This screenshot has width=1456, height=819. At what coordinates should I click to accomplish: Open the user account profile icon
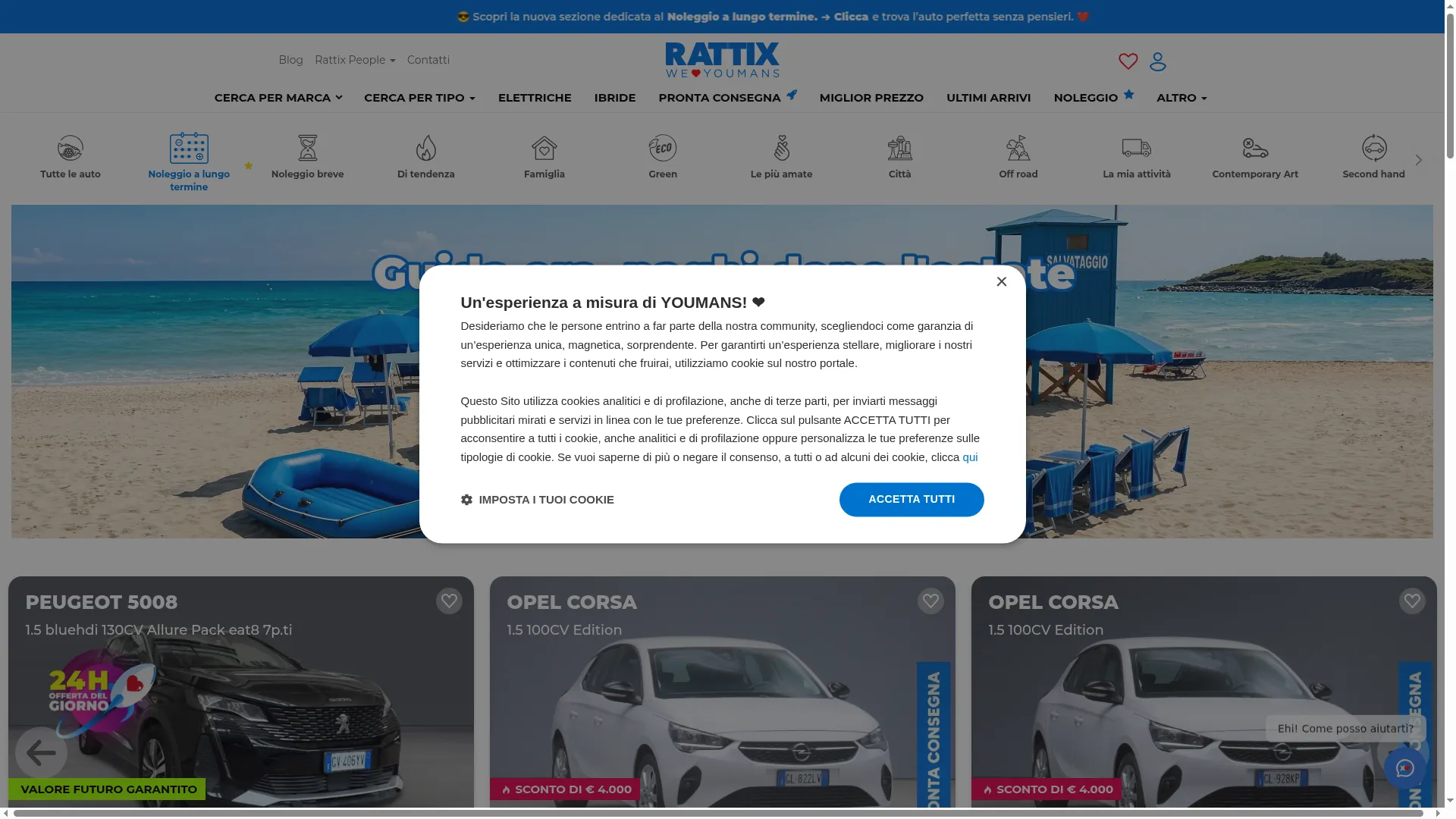coord(1158,61)
